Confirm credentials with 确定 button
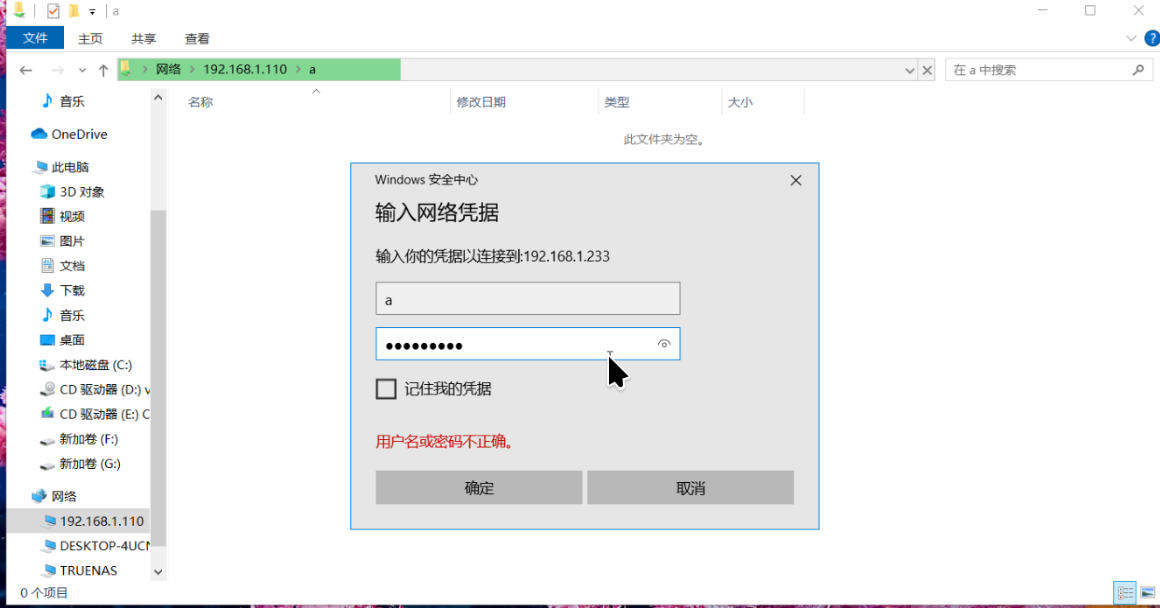Viewport: 1160px width, 608px height. pyautogui.click(x=479, y=488)
